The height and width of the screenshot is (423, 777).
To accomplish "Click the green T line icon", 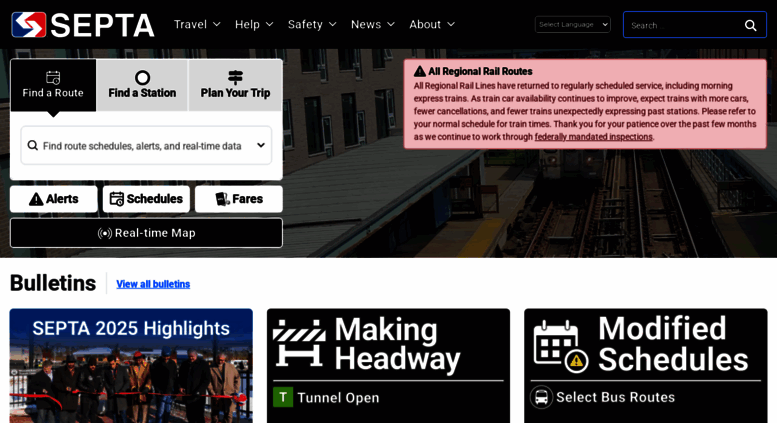I will pos(283,397).
